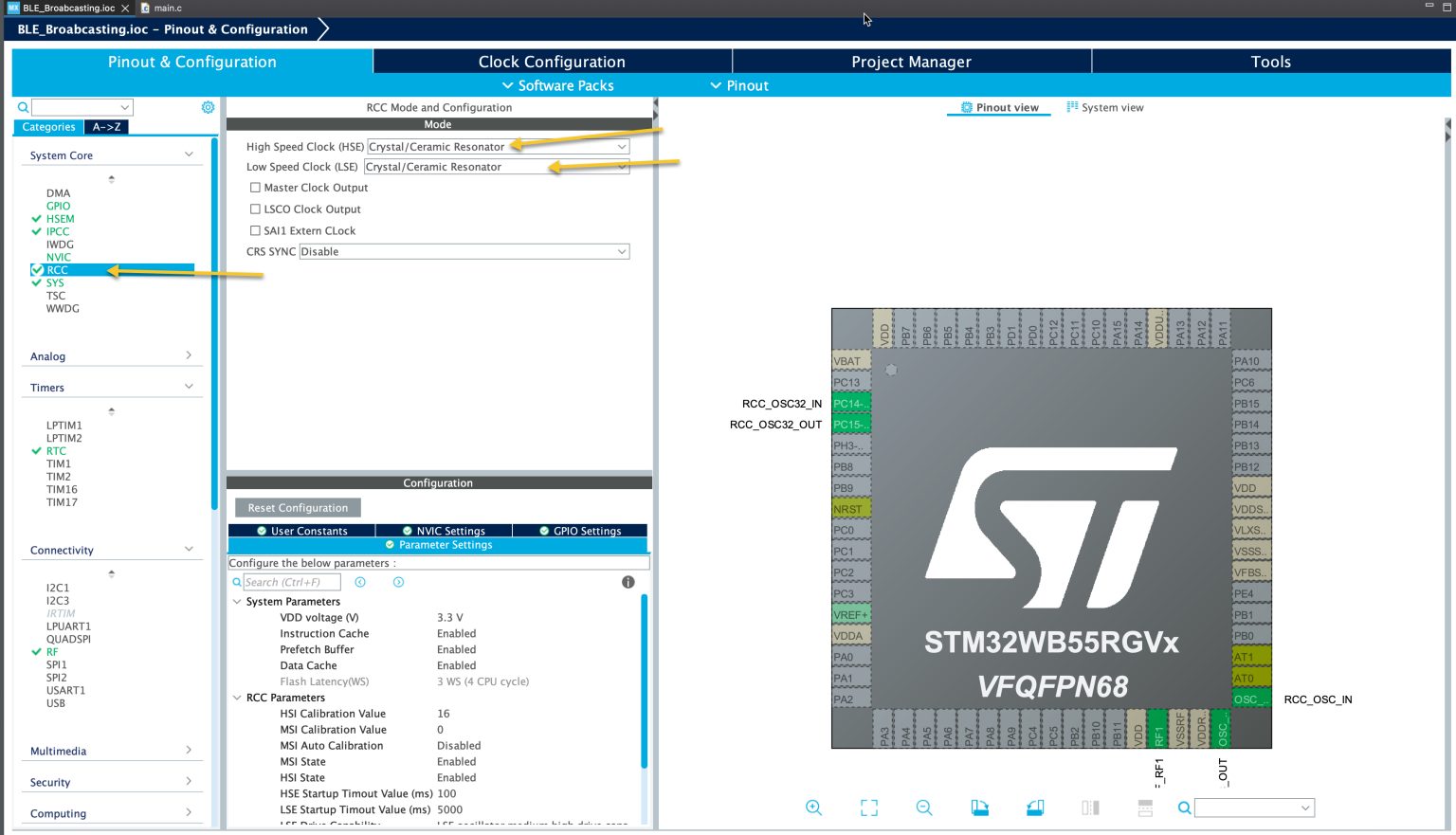
Task: Select RCC in the System Core list
Action: click(x=58, y=269)
